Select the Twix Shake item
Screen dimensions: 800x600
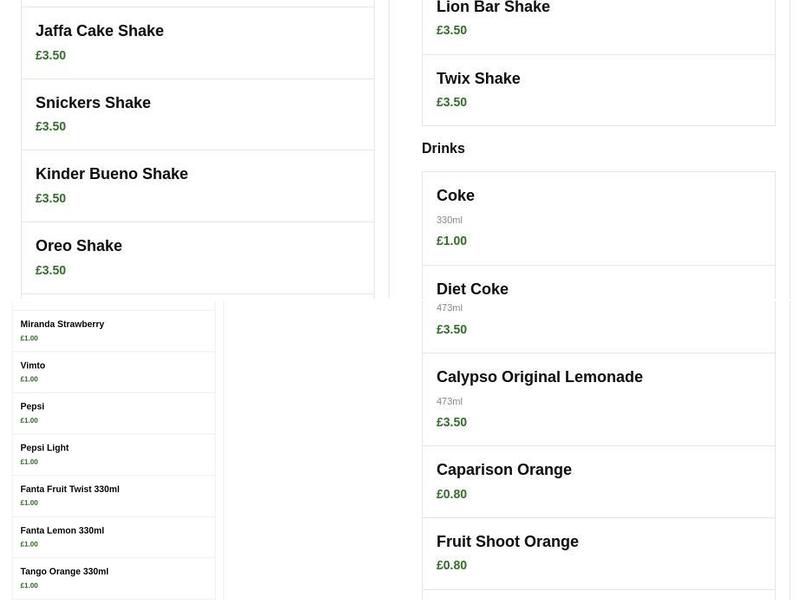coord(598,89)
